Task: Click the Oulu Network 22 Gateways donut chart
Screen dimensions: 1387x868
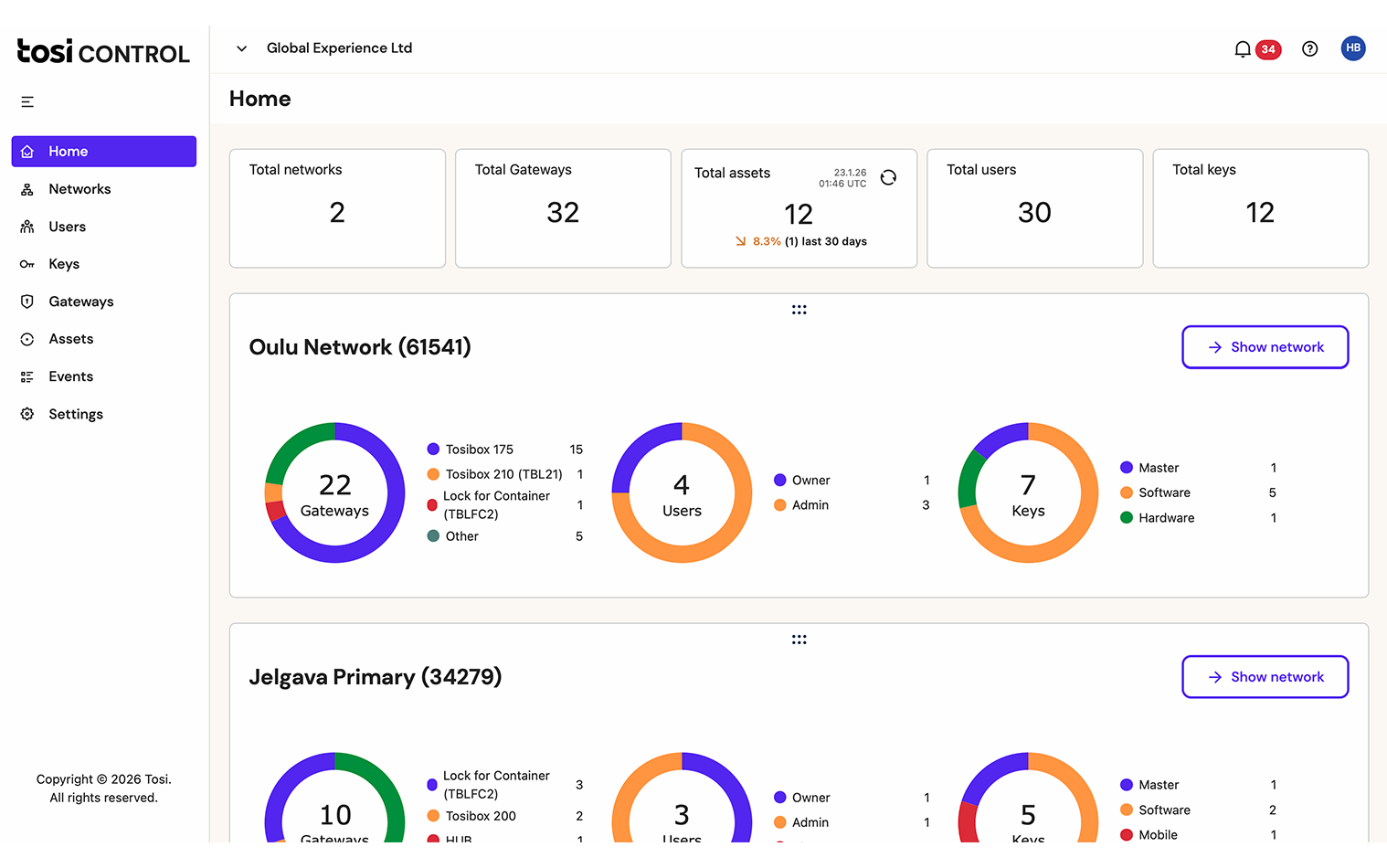Action: pyautogui.click(x=334, y=492)
